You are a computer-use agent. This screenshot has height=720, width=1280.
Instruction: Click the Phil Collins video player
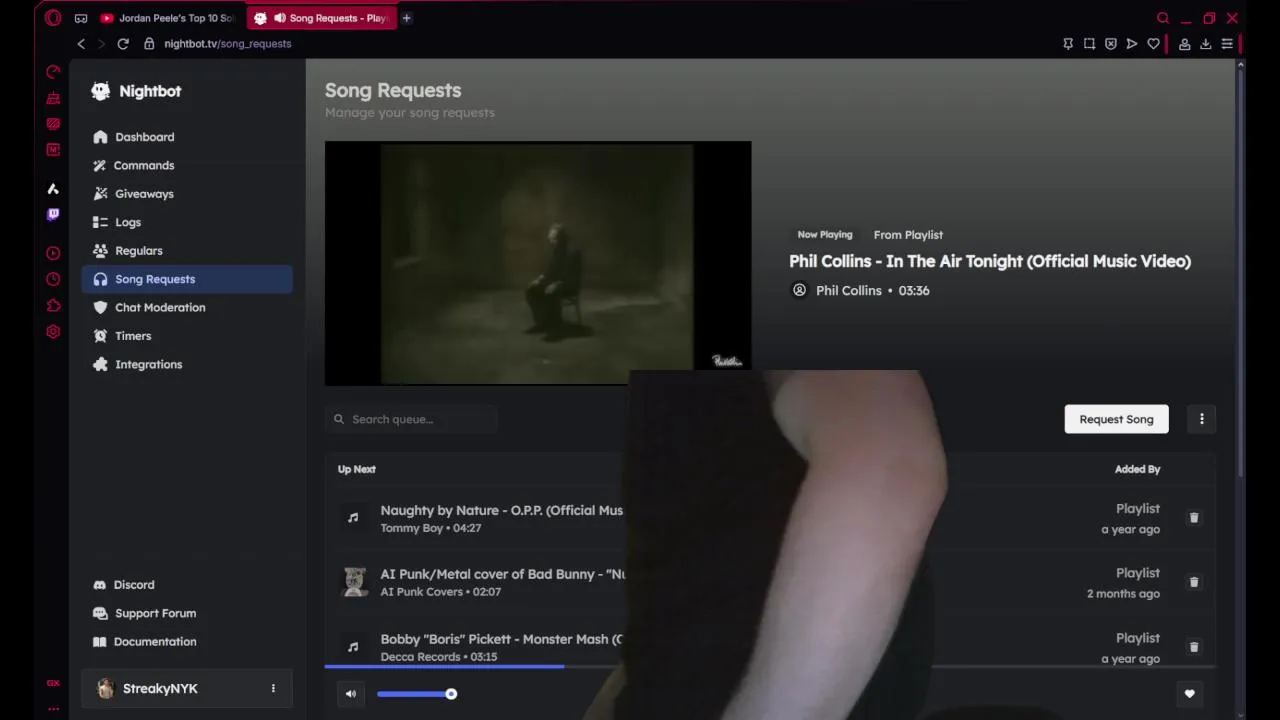(538, 263)
